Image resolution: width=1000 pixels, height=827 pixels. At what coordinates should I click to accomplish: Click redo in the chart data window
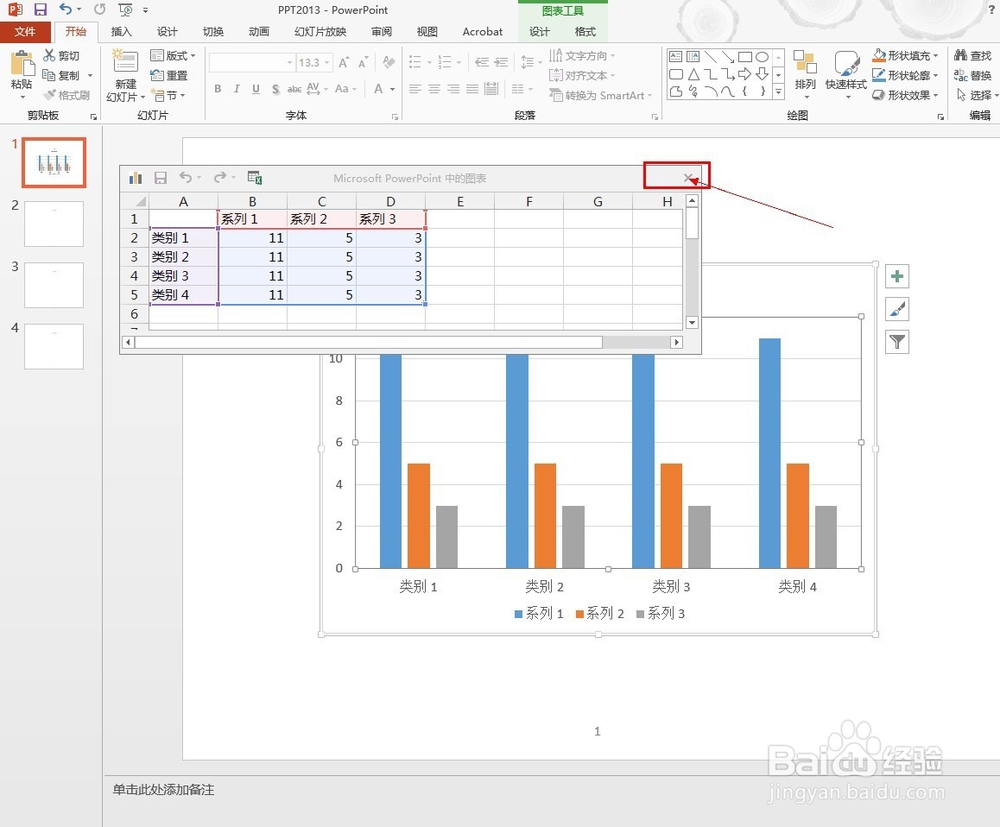pyautogui.click(x=219, y=177)
